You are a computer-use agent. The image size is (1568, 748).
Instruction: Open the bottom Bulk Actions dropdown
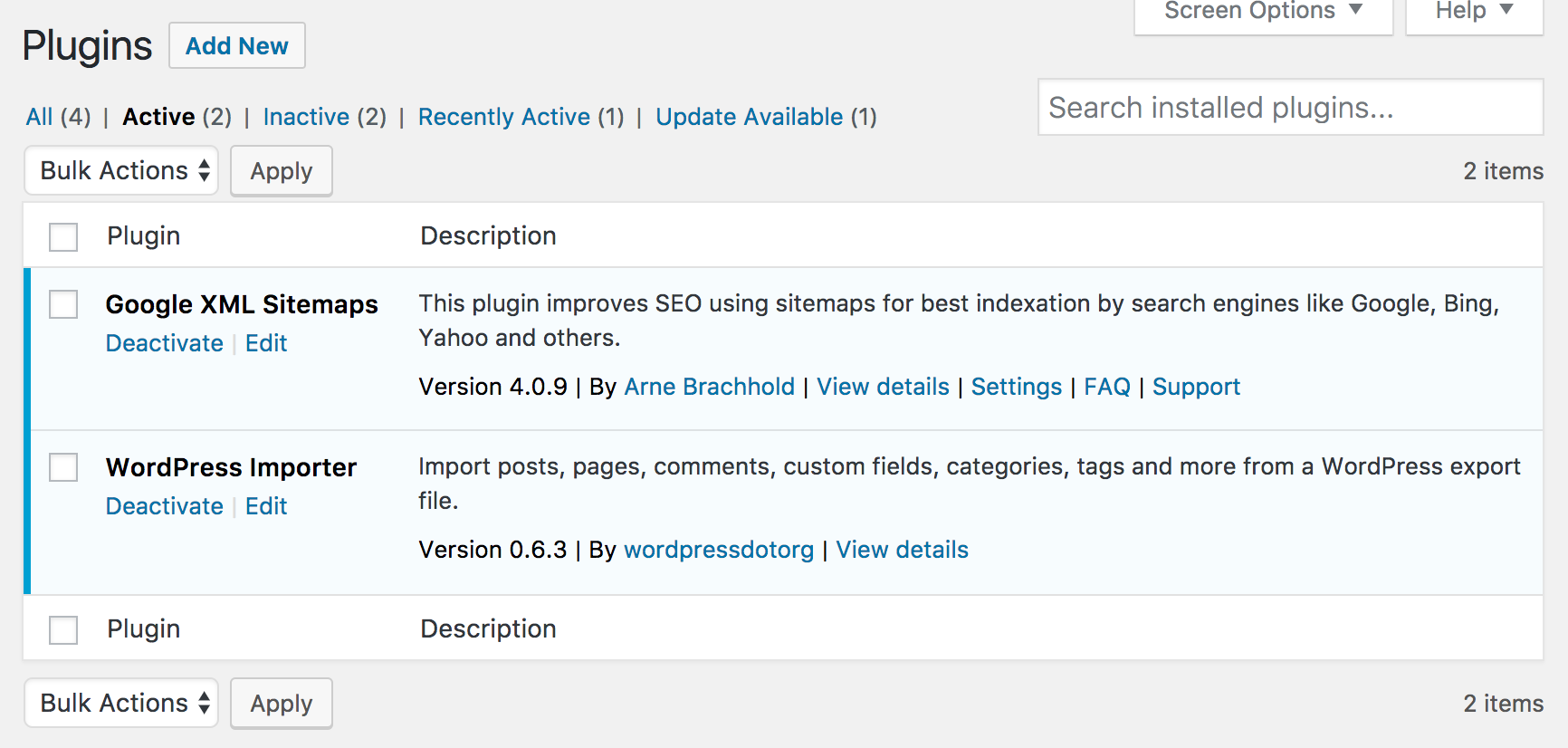coord(121,703)
